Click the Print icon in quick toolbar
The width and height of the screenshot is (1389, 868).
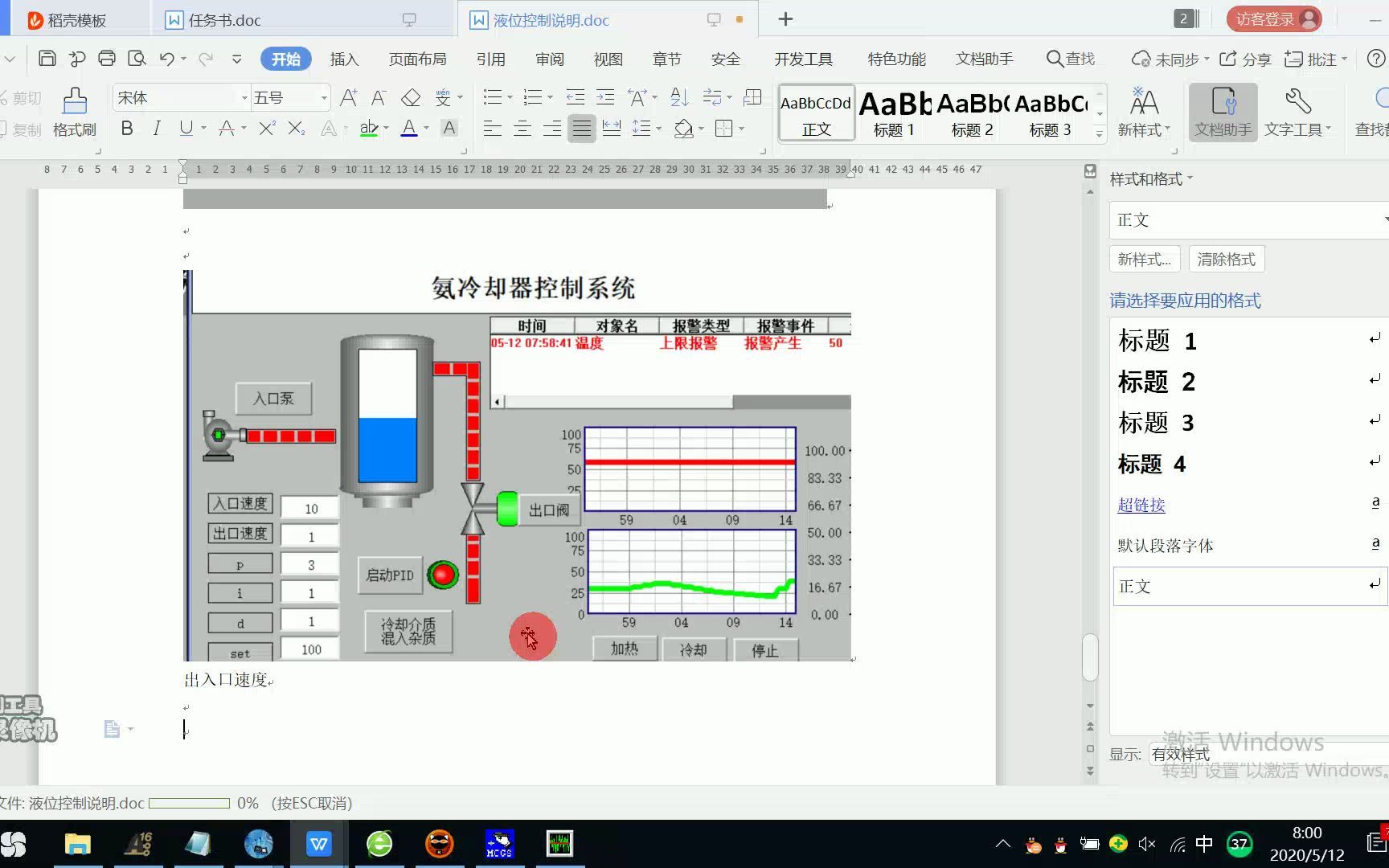pyautogui.click(x=106, y=59)
